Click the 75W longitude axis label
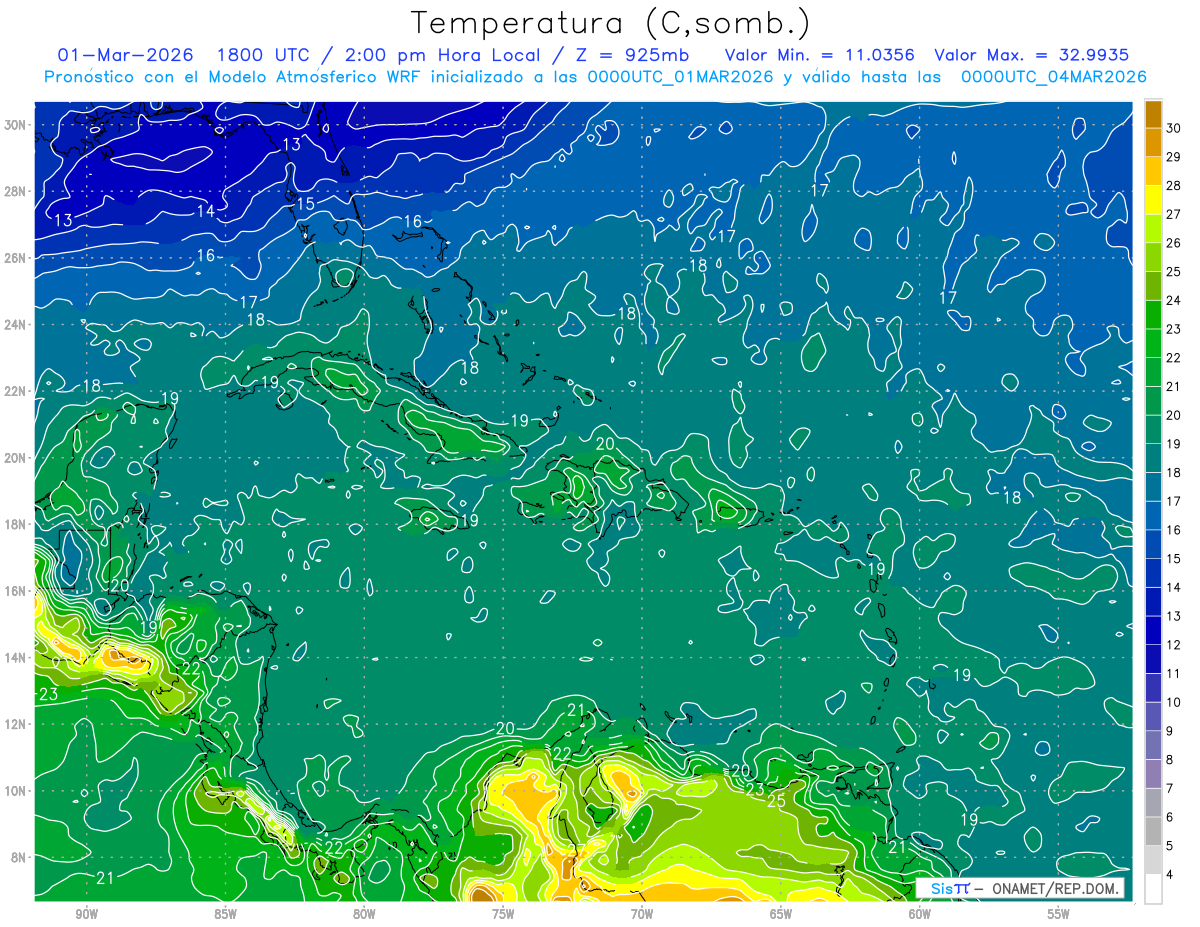 pos(503,914)
